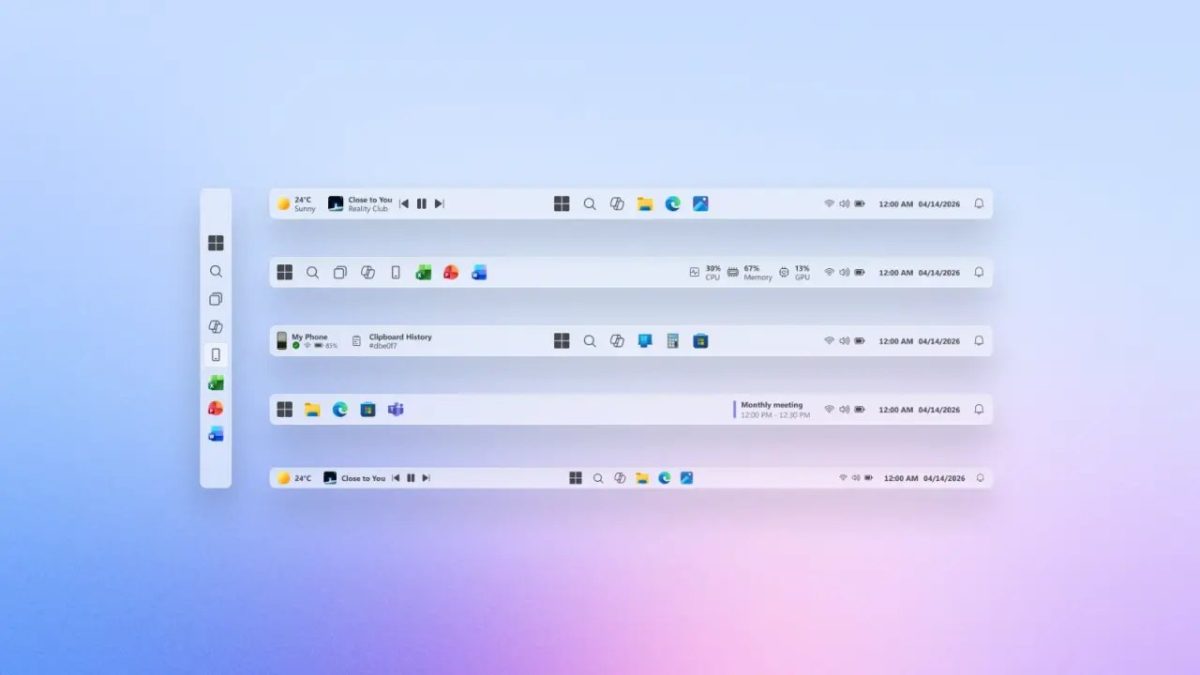Image resolution: width=1200 pixels, height=675 pixels.
Task: Open Task View on the vertical taskbar
Action: click(216, 299)
